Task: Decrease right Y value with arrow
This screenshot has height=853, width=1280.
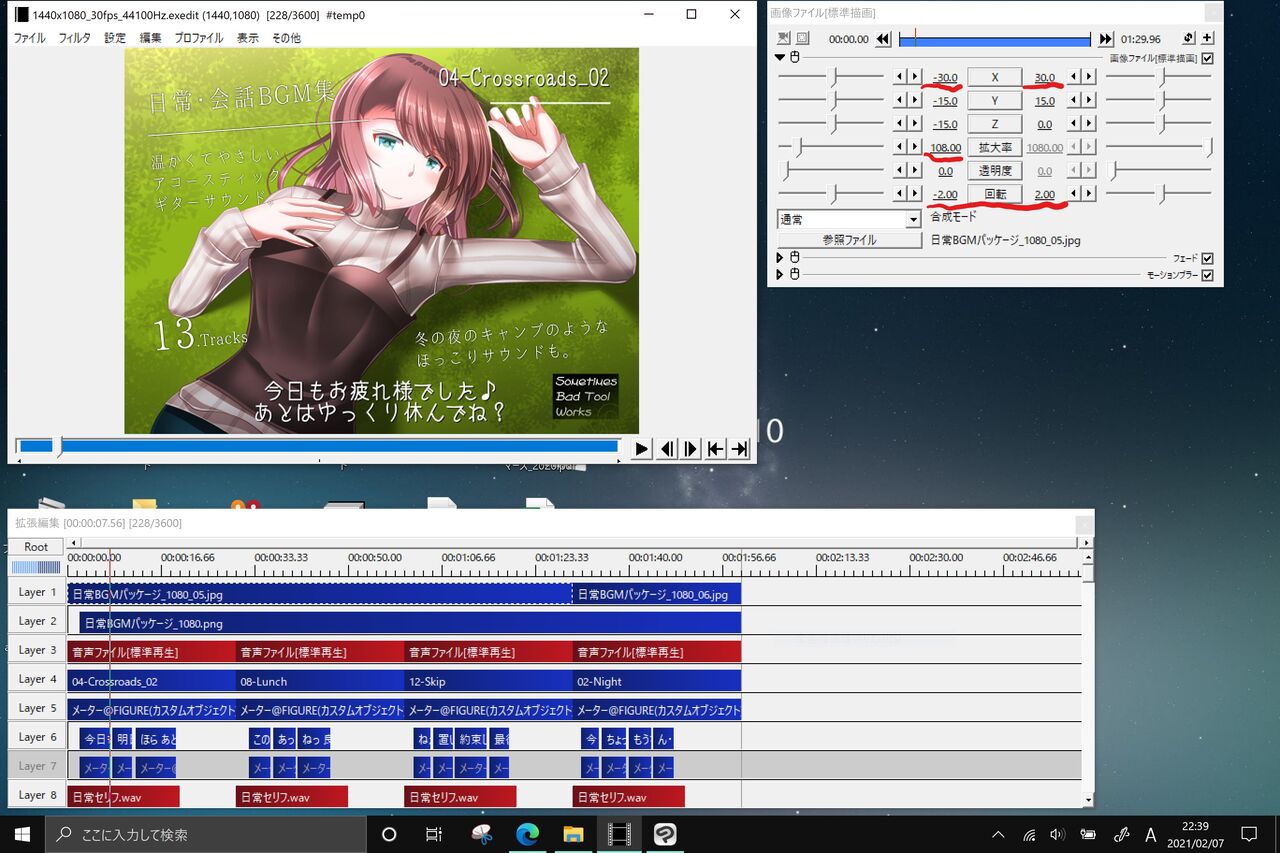Action: [1074, 101]
